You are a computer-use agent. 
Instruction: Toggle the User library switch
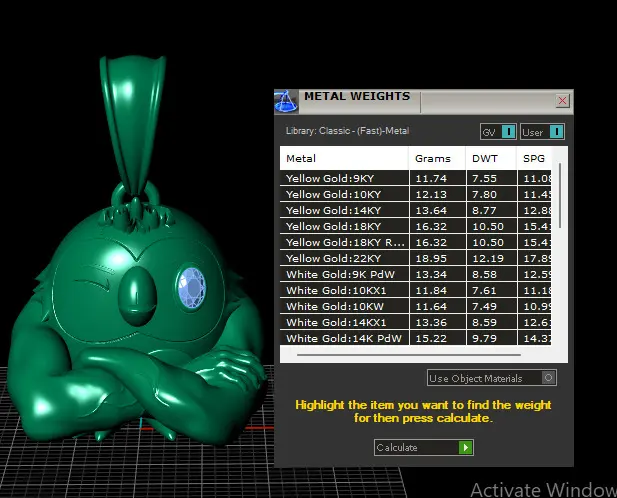click(x=542, y=132)
